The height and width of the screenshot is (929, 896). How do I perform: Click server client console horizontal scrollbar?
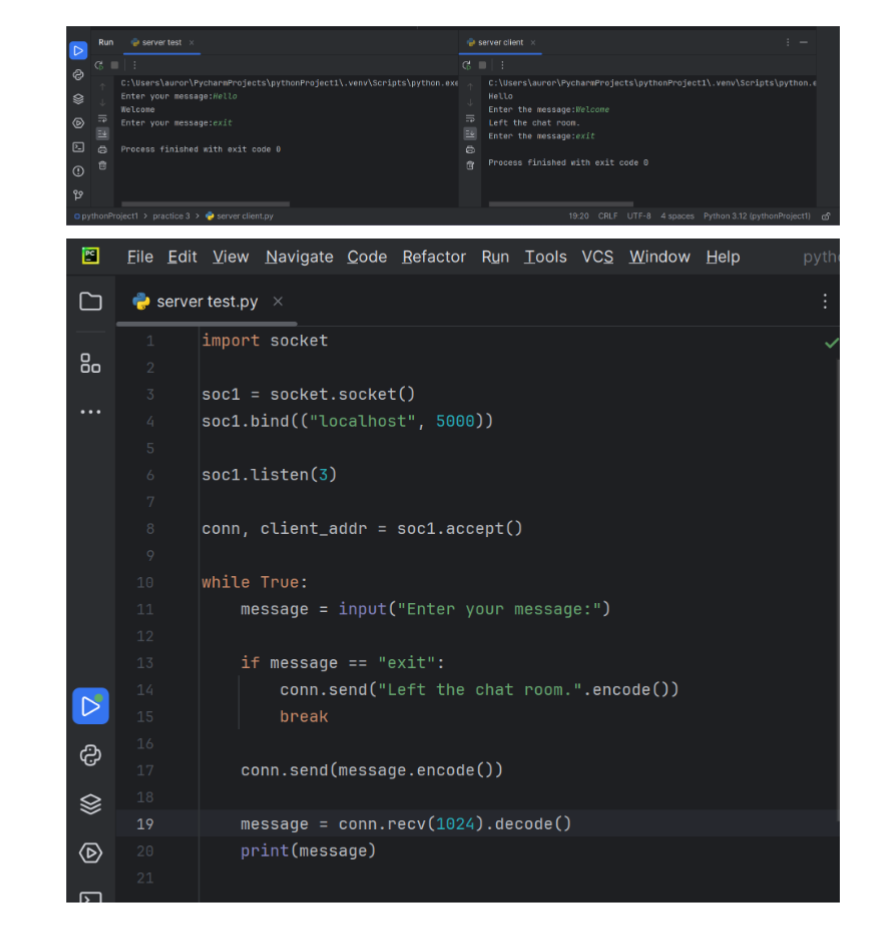coord(561,204)
